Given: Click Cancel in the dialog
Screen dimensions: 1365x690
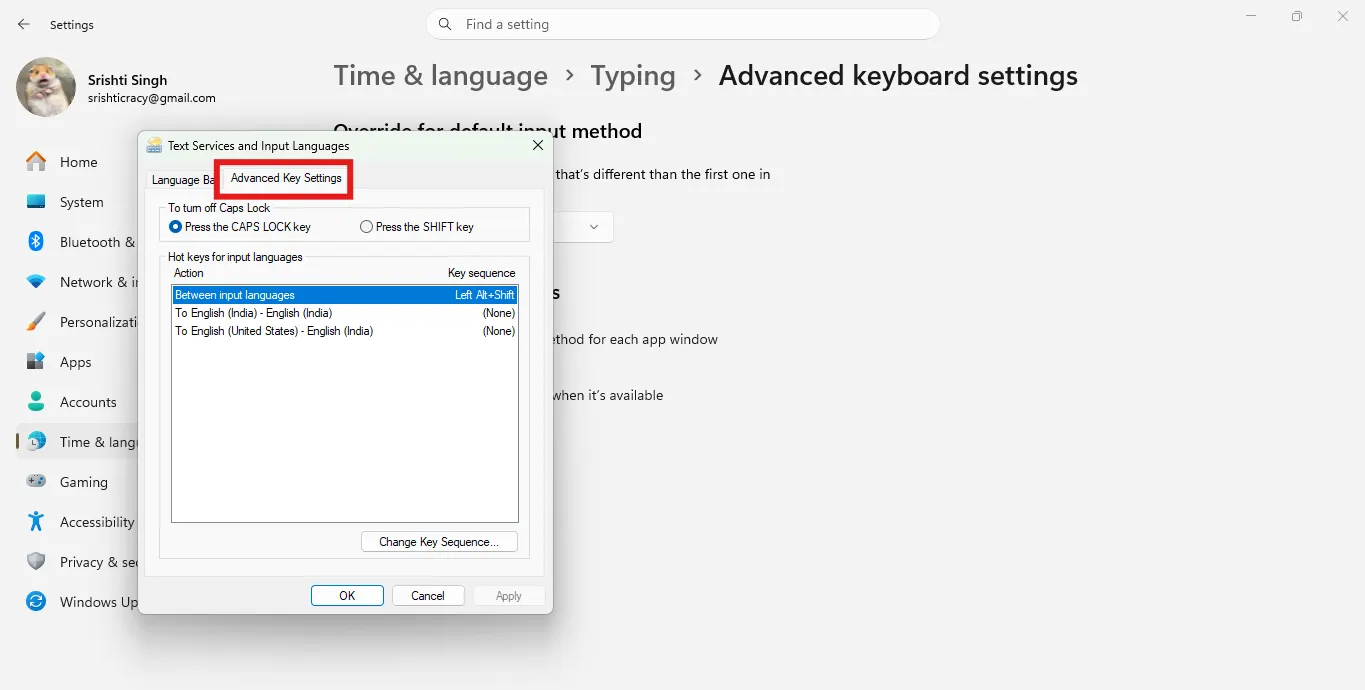Looking at the screenshot, I should 428,596.
